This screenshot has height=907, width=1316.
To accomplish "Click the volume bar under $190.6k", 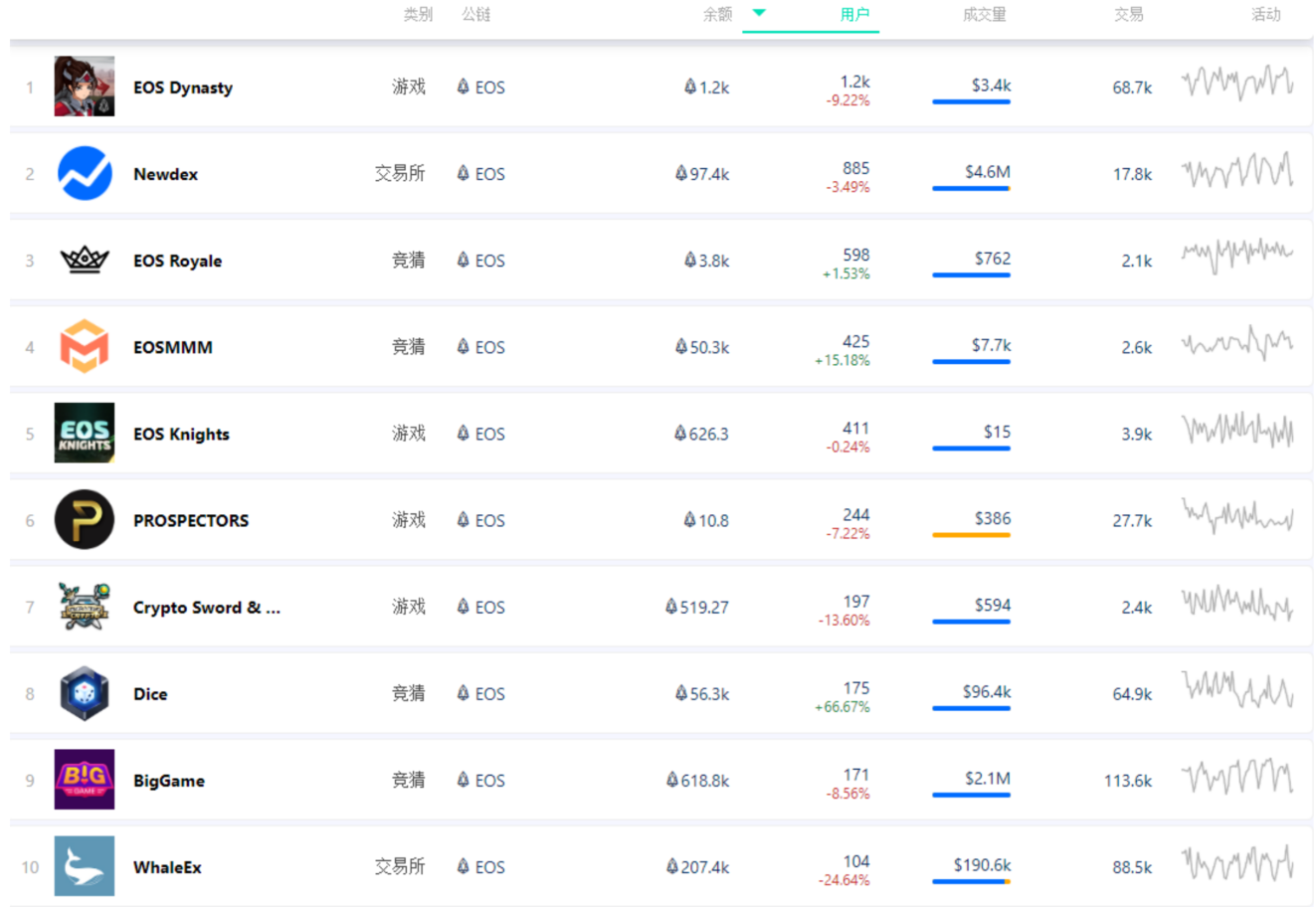I will [x=971, y=881].
